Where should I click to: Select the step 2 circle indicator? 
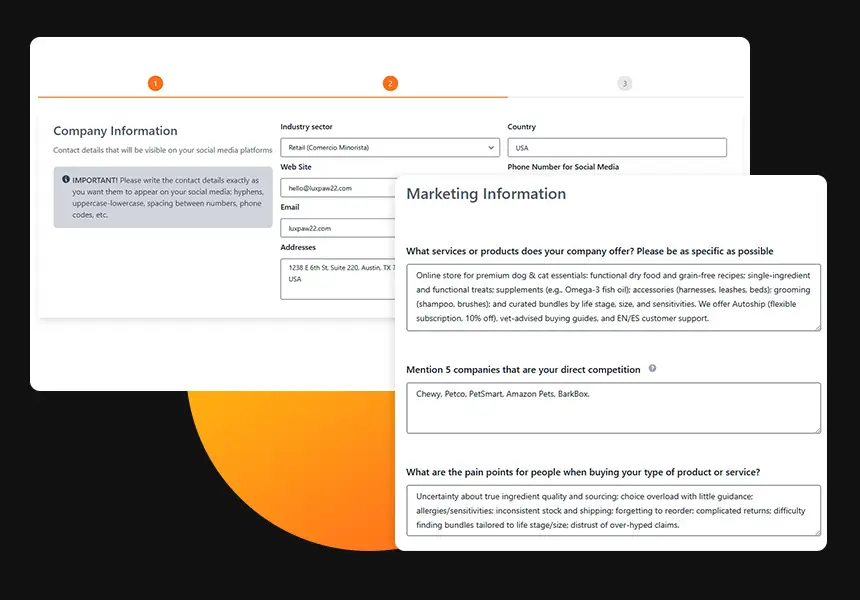390,84
